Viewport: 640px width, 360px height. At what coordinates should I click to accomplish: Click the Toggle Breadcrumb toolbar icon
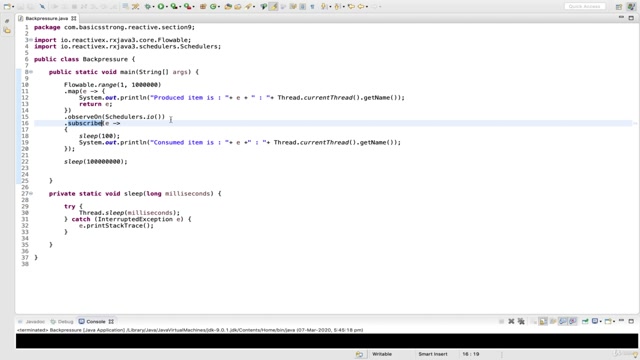[264, 7]
